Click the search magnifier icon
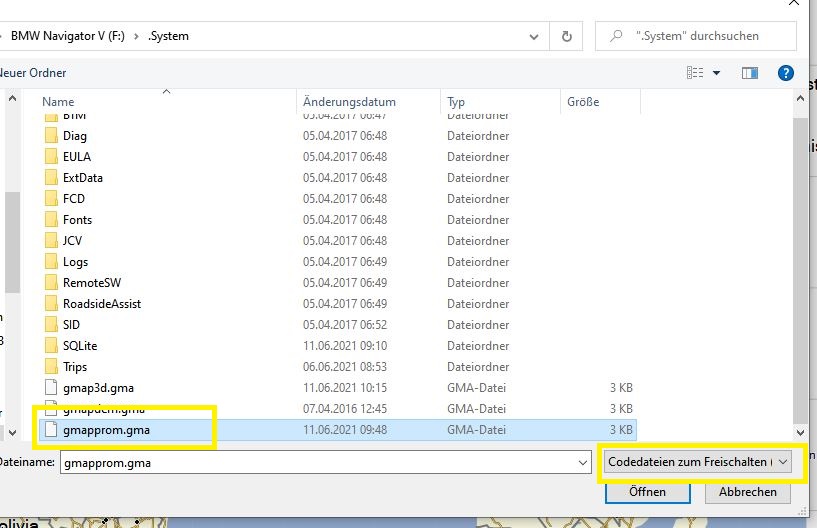Image resolution: width=817 pixels, height=528 pixels. (x=617, y=36)
